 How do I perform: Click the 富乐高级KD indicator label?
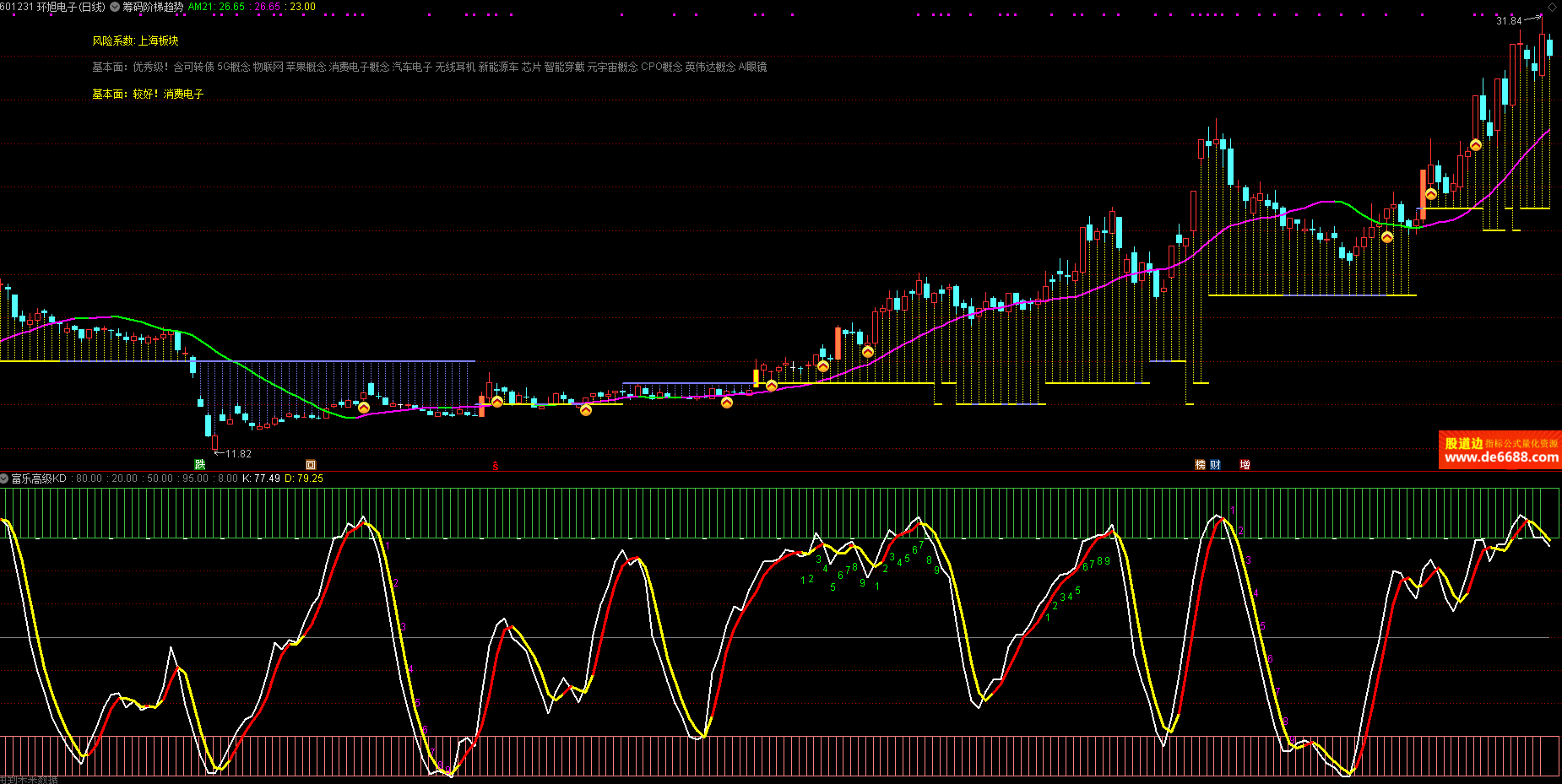click(x=39, y=479)
